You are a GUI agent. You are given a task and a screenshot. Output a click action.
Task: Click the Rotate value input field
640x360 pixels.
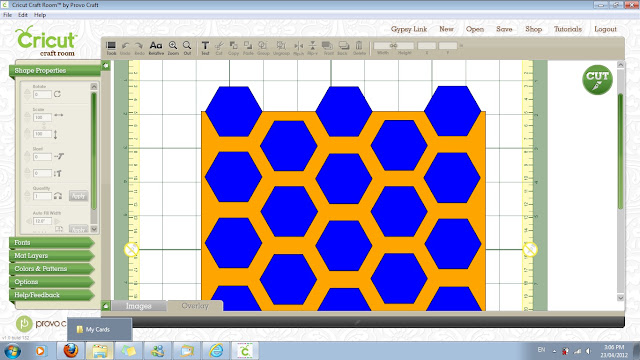[x=42, y=94]
